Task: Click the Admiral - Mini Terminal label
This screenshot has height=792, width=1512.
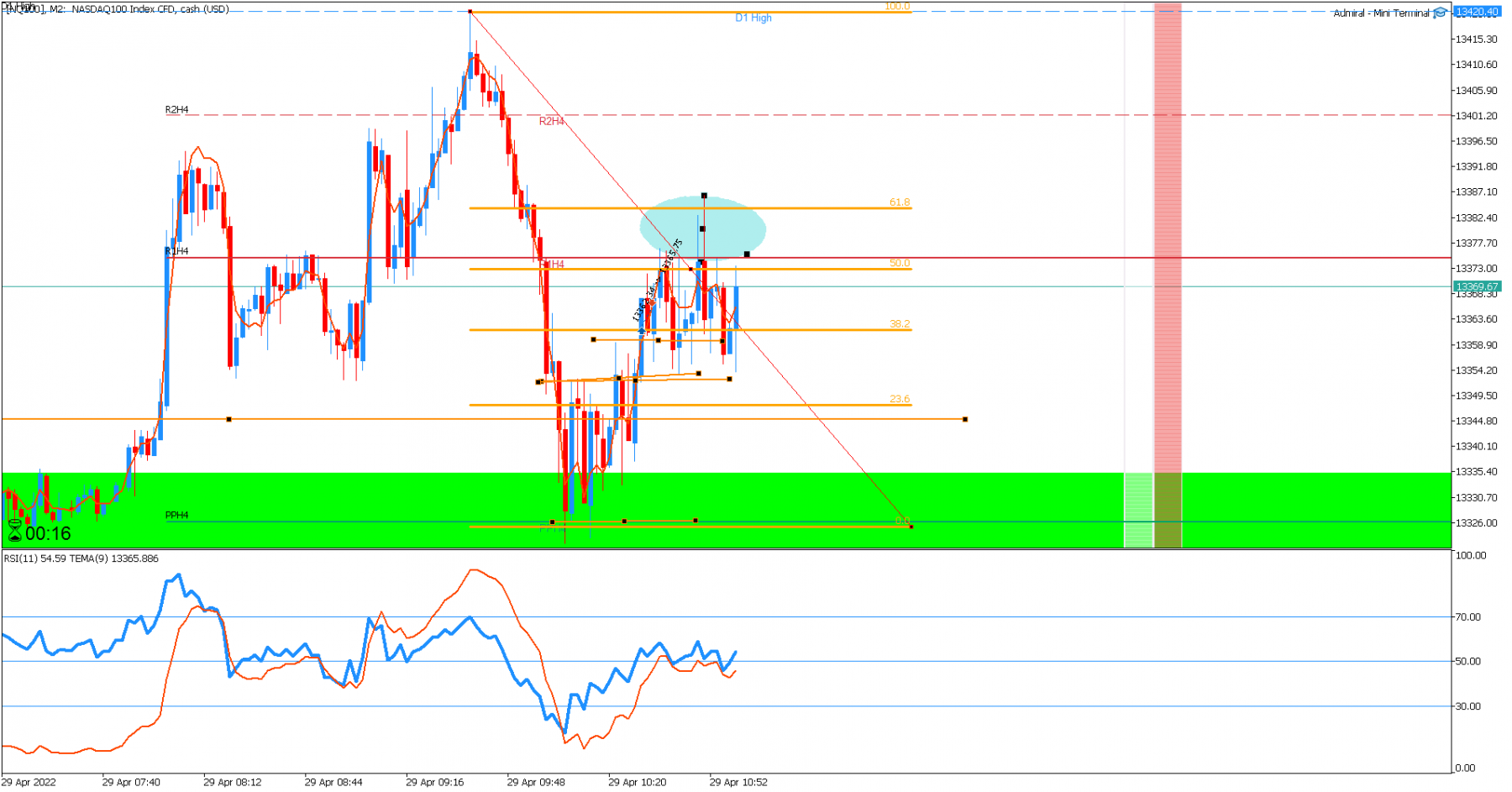Action: [x=1381, y=13]
